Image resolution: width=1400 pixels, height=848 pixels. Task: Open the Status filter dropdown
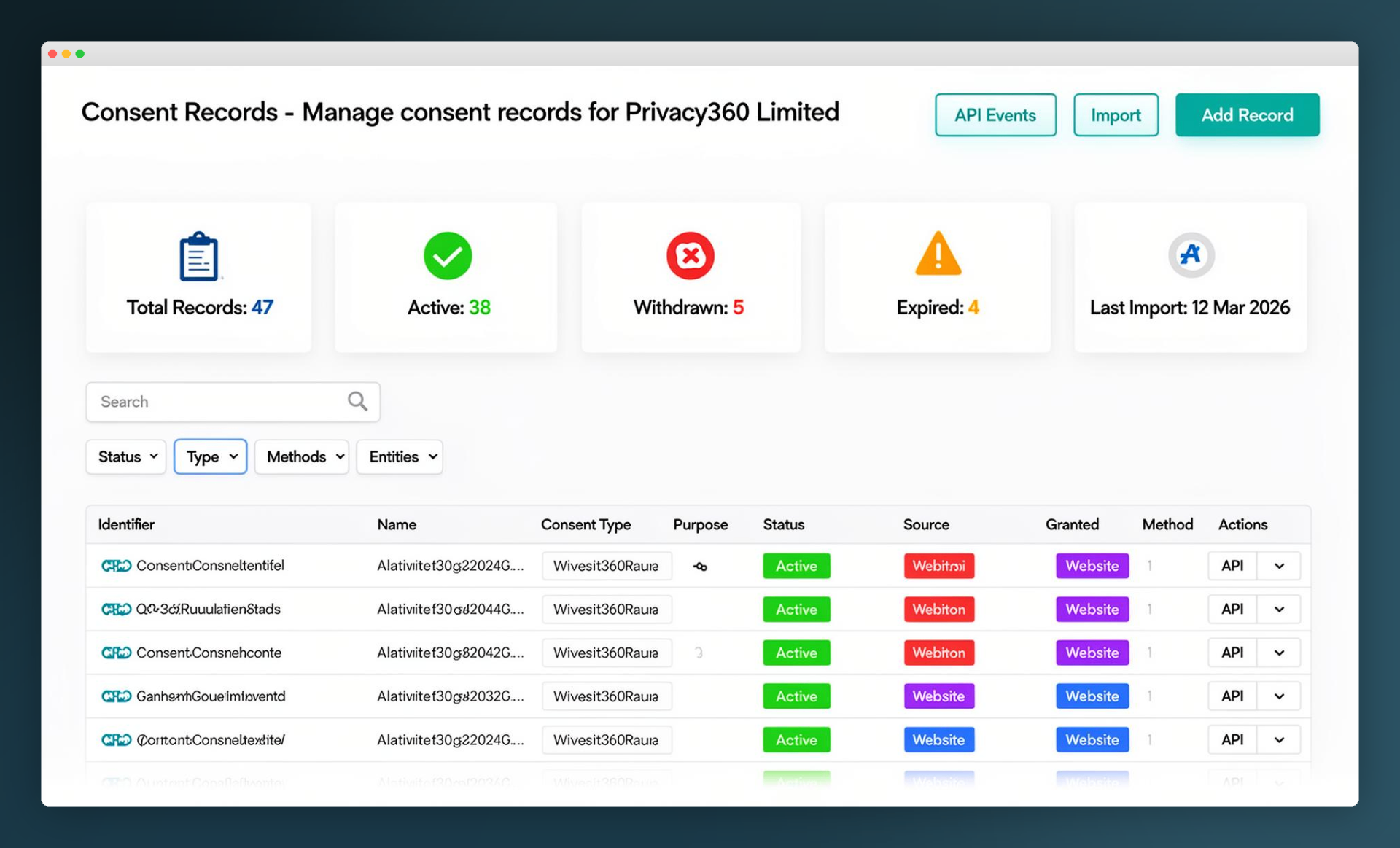tap(126, 456)
